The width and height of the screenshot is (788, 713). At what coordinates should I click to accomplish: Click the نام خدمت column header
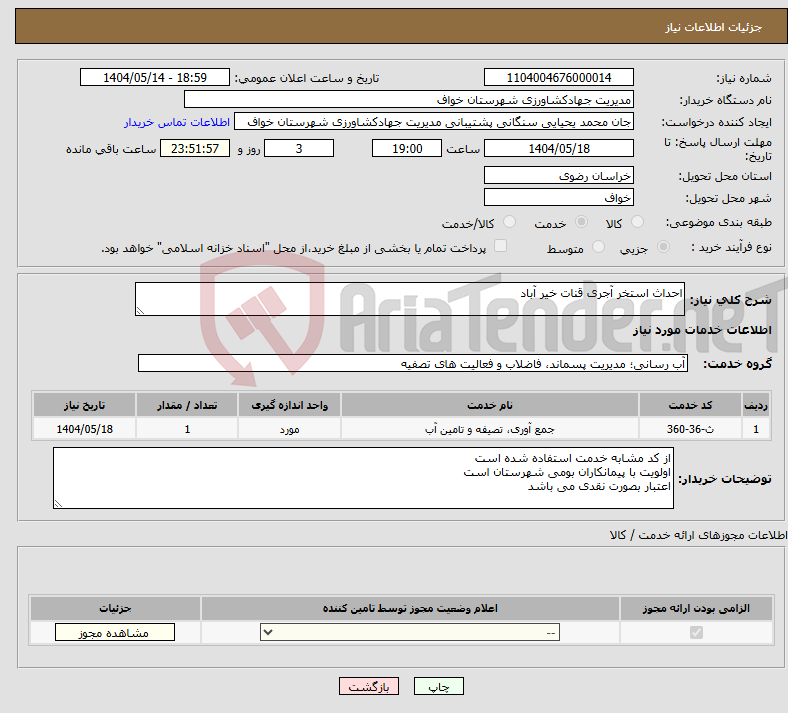point(490,405)
